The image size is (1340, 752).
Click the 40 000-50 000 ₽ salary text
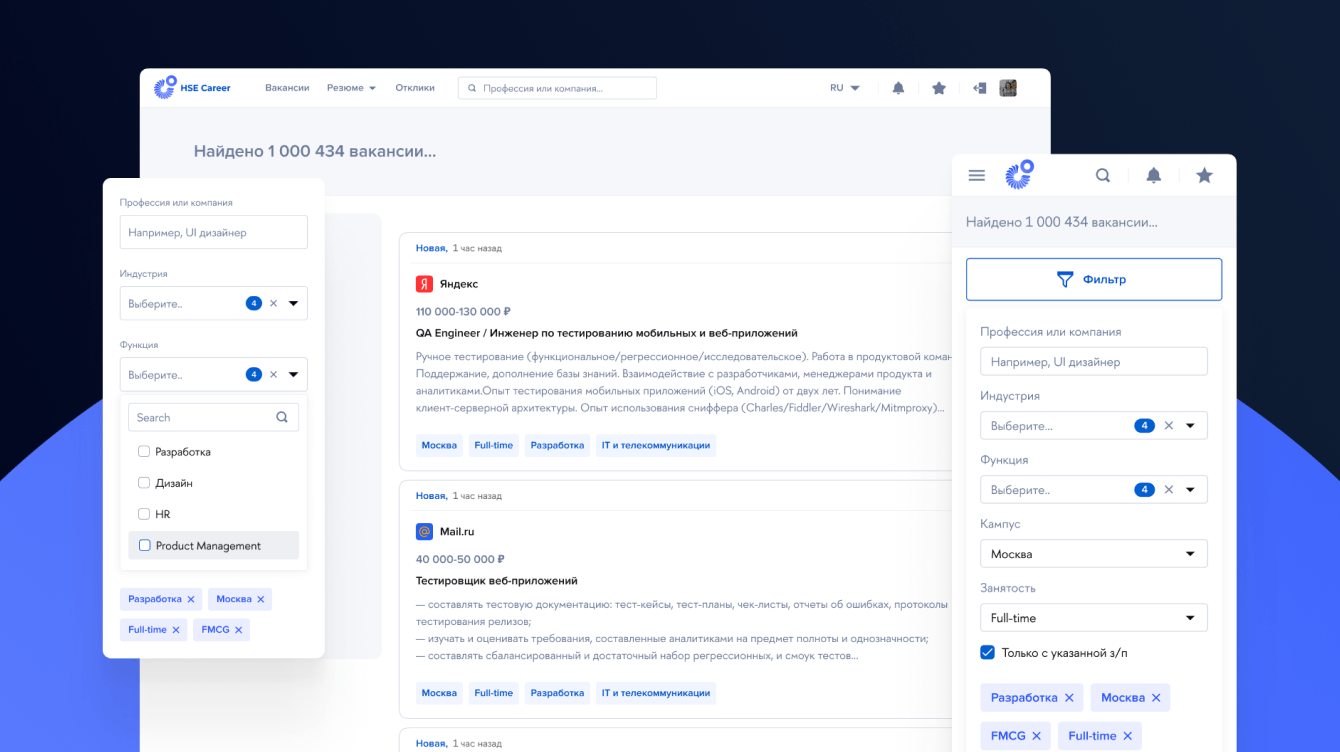pos(460,559)
